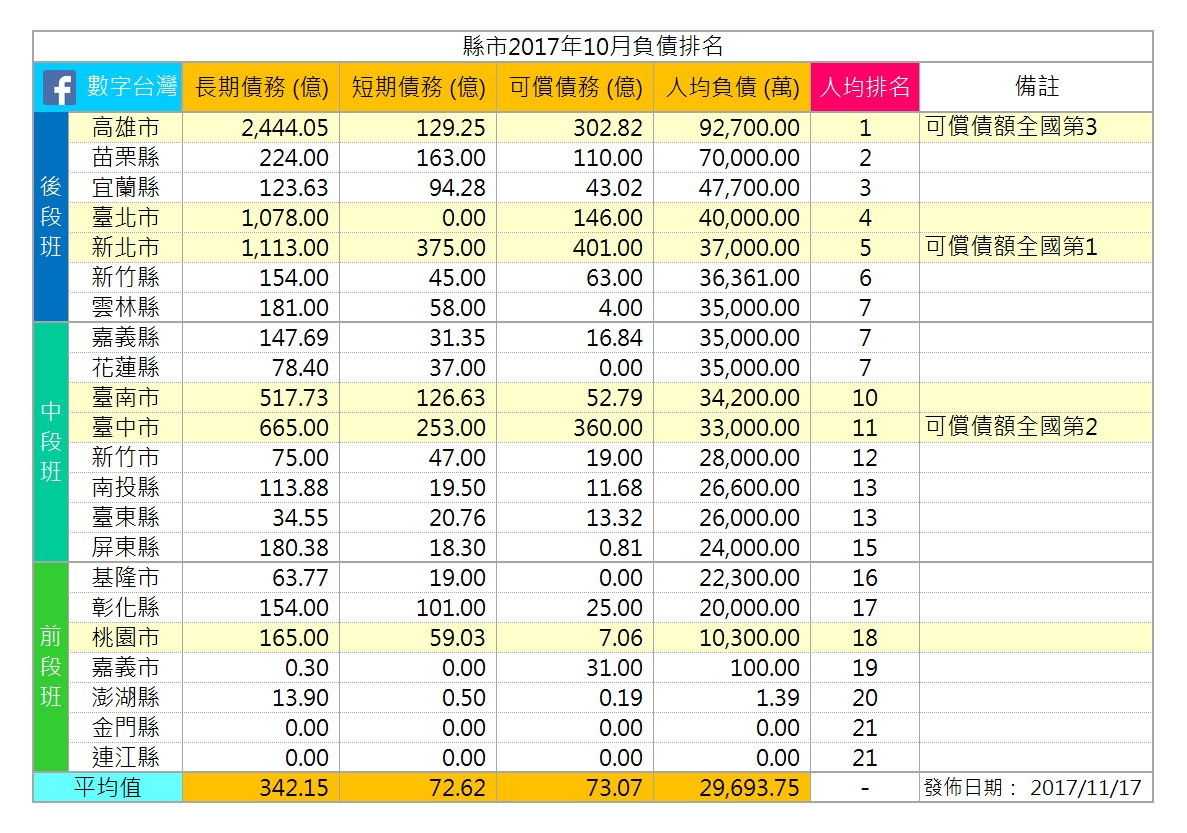1187x833 pixels.
Task: Select the average per-capita value 29,693.75
Action: [749, 788]
